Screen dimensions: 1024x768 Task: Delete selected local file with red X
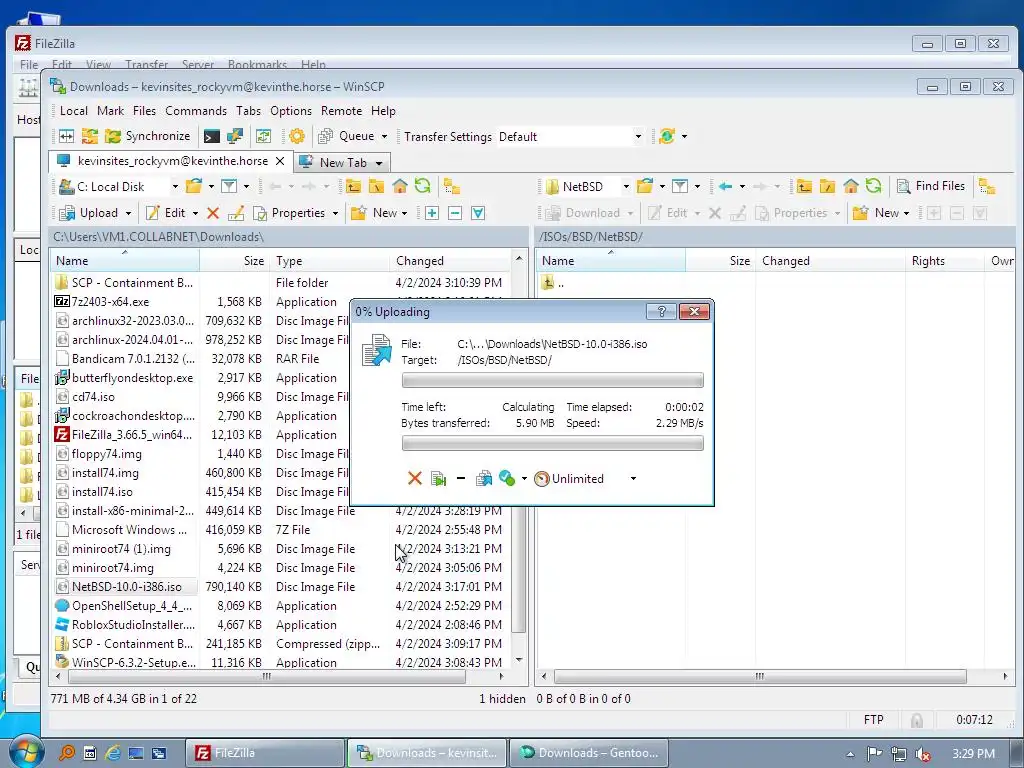(213, 213)
